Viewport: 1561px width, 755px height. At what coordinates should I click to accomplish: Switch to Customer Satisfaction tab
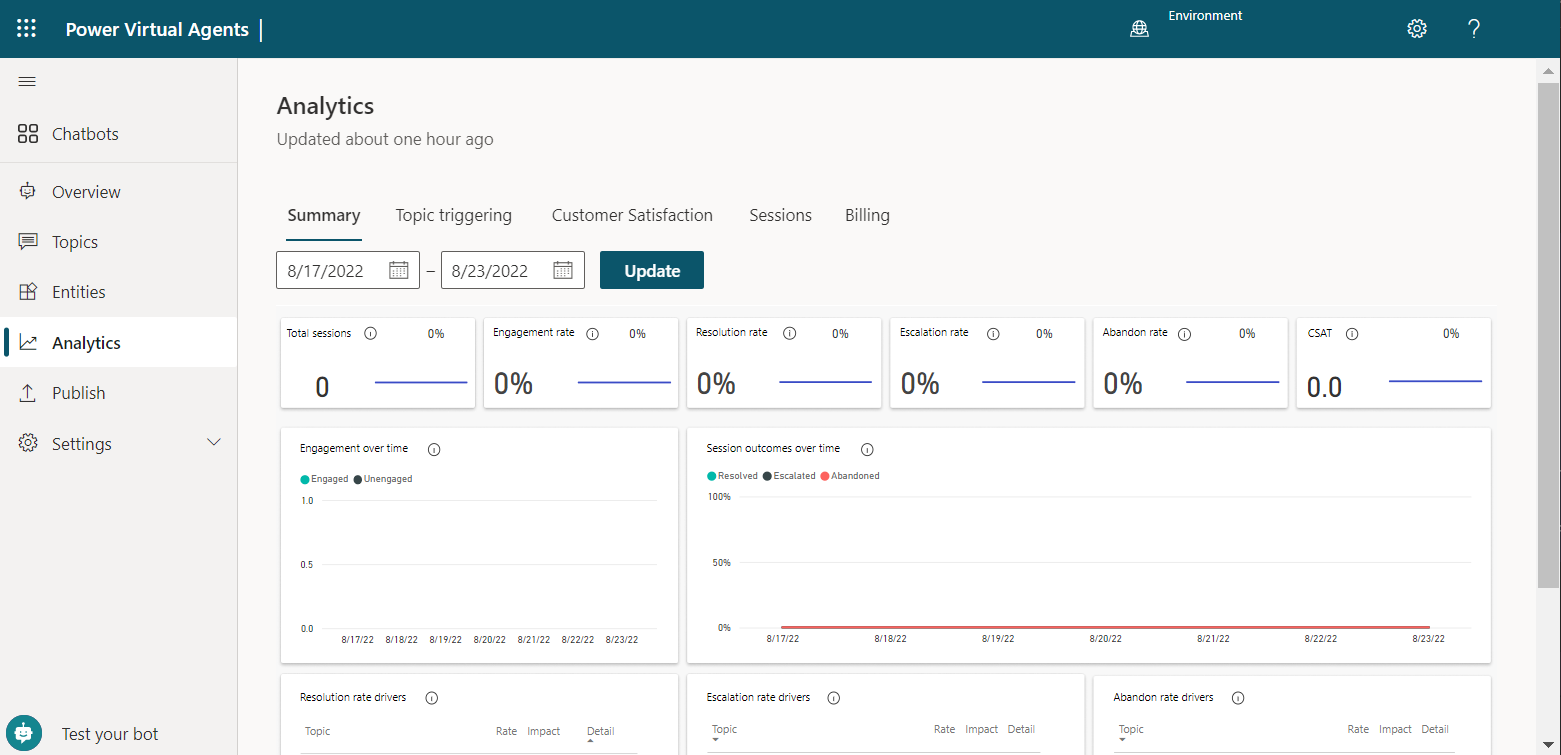pyautogui.click(x=632, y=215)
